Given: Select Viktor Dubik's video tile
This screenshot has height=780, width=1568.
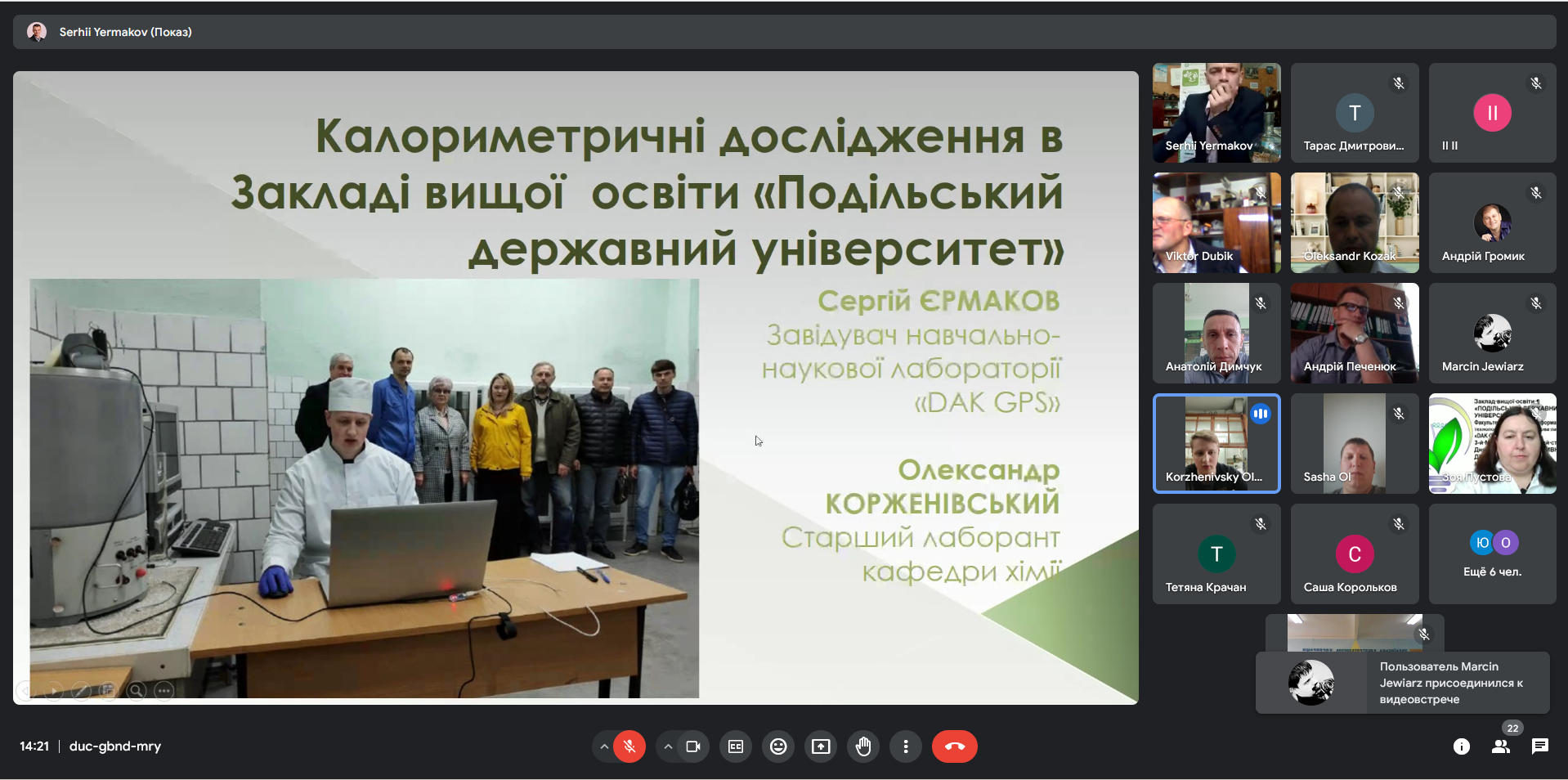Looking at the screenshot, I should (1216, 223).
